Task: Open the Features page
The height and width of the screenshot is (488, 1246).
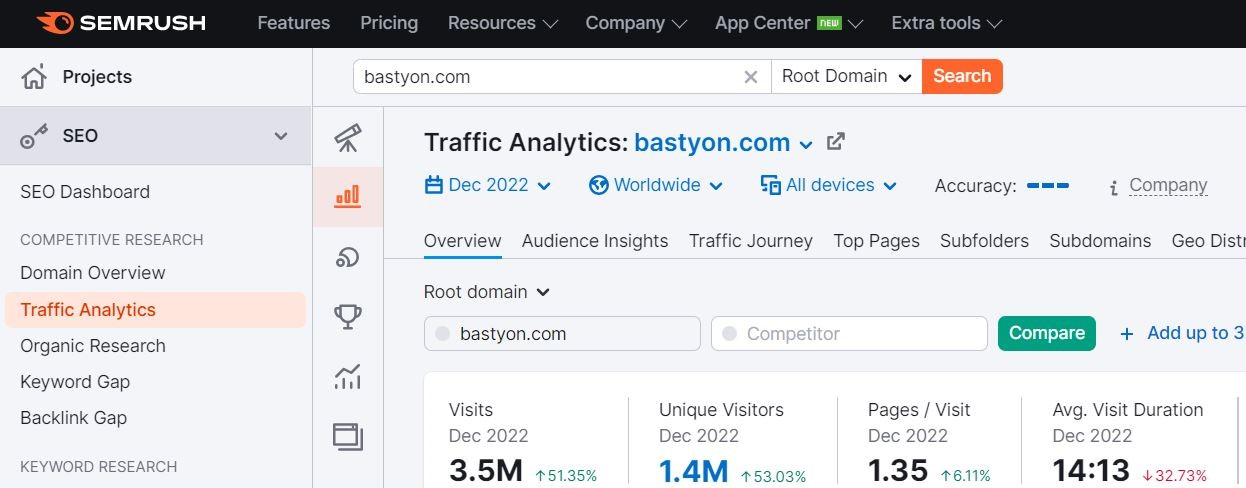Action: pos(294,22)
